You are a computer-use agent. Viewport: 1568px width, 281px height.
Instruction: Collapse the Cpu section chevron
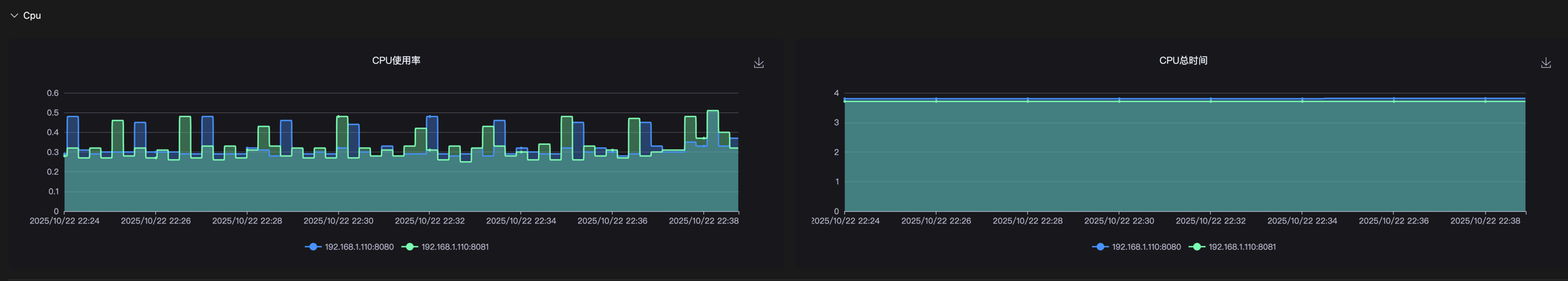pyautogui.click(x=14, y=16)
